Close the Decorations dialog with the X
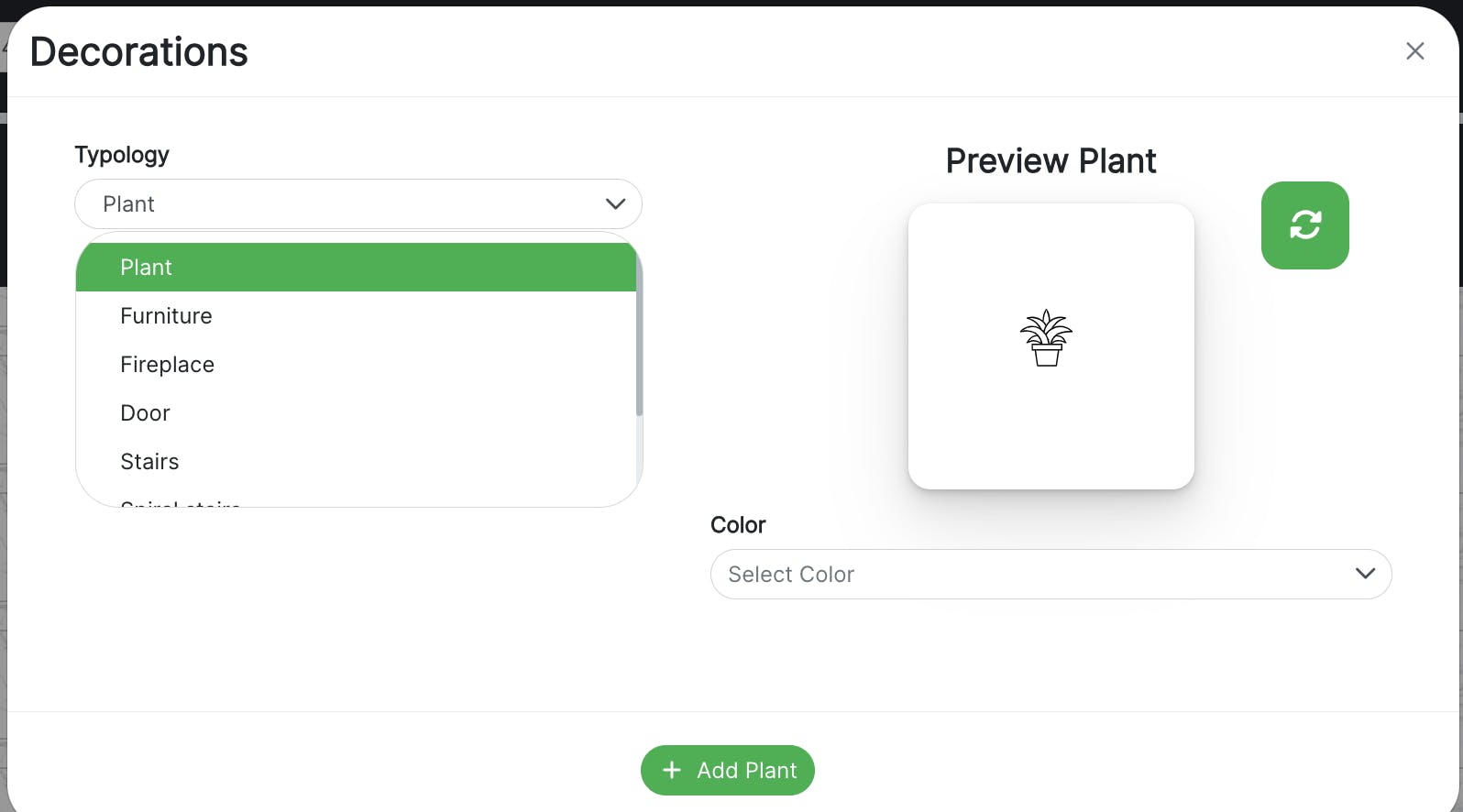 coord(1414,51)
